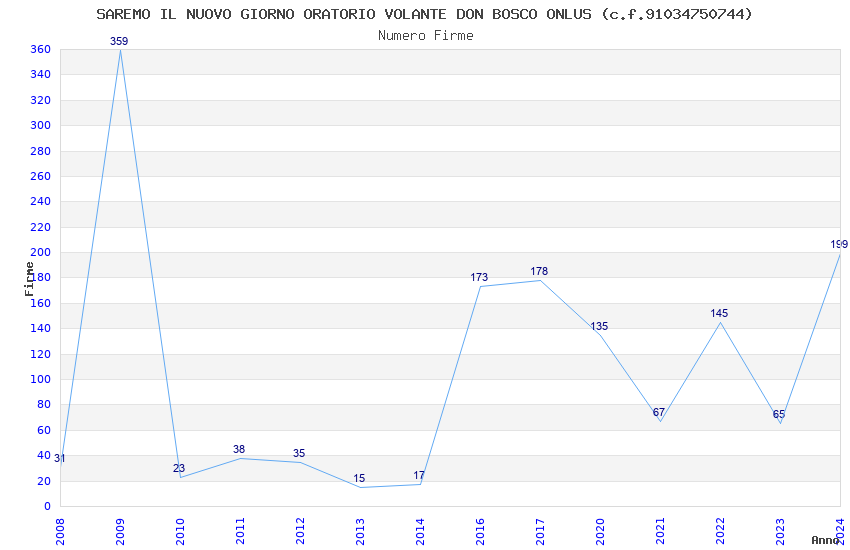Click the y-axis value 340

pyautogui.click(x=41, y=74)
